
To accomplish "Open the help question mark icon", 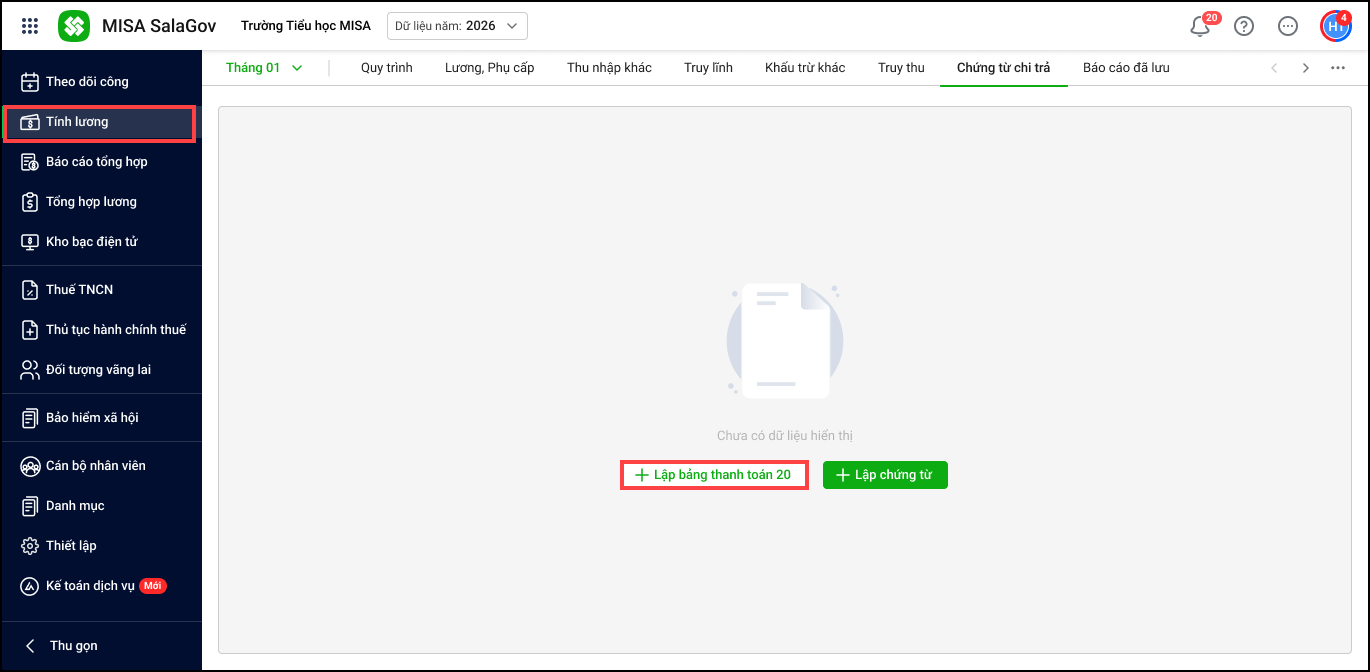I will point(1244,27).
